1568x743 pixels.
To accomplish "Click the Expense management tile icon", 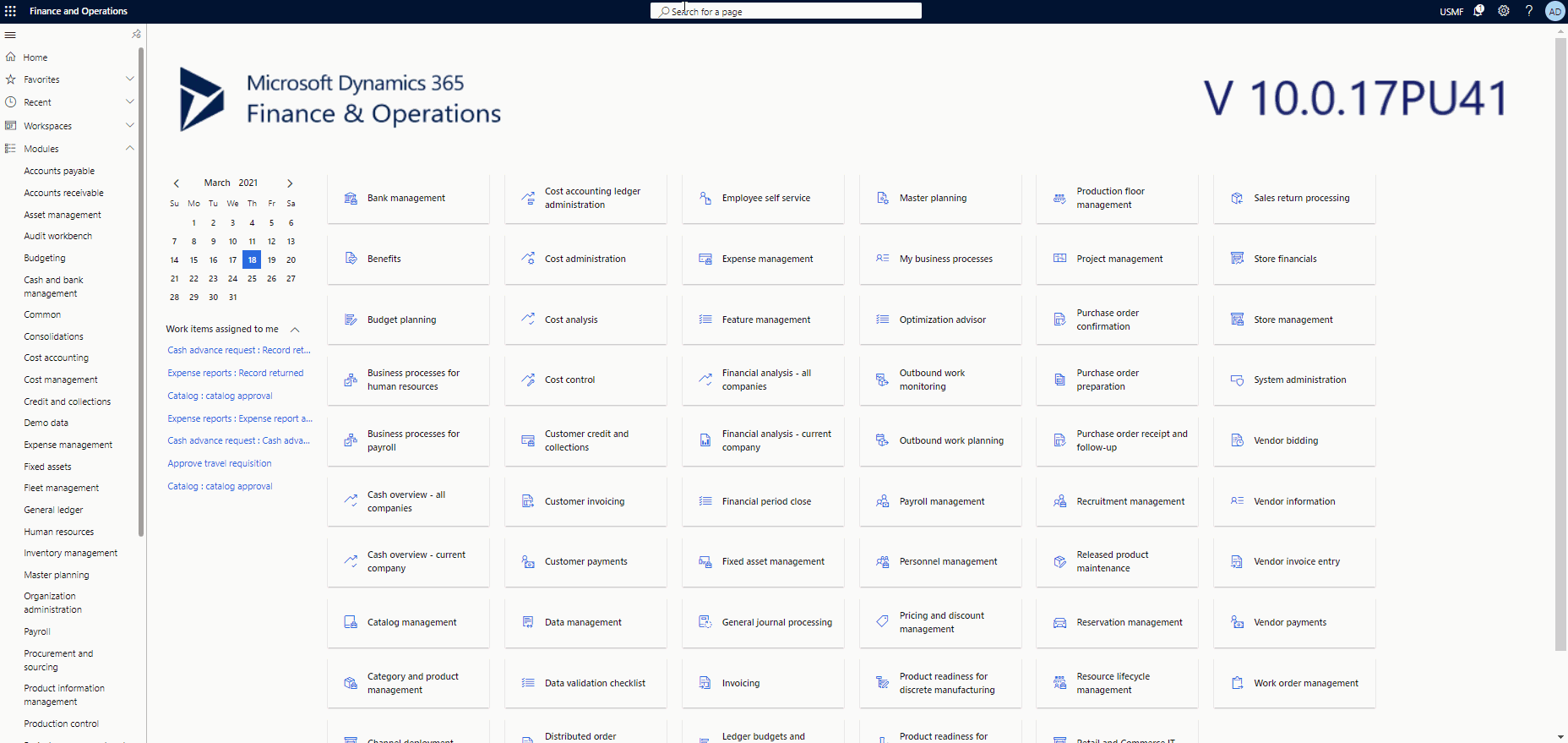I will pyautogui.click(x=705, y=259).
